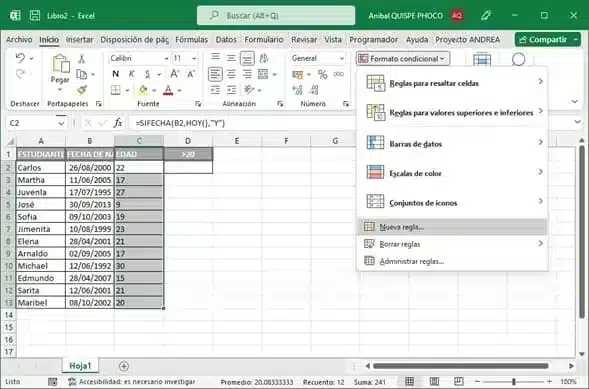Open Barras de datos submenu
589x389 pixels.
click(452, 143)
